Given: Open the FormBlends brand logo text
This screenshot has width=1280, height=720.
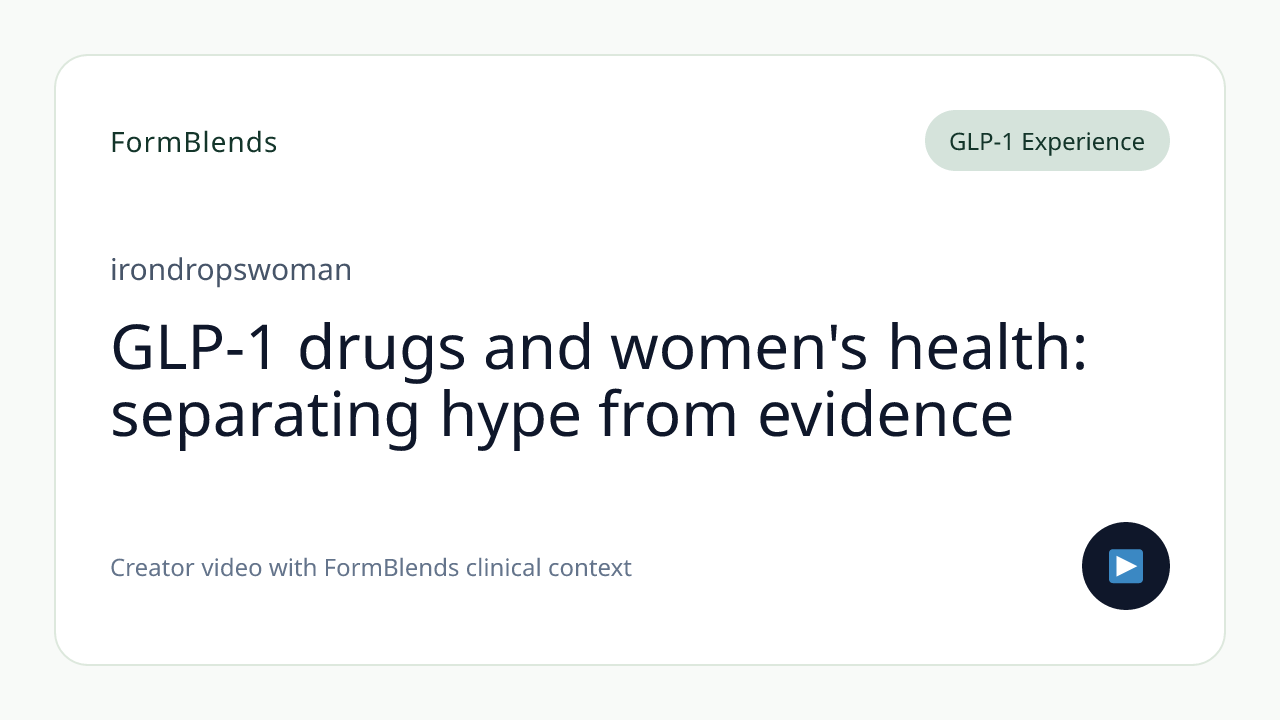Looking at the screenshot, I should point(194,142).
